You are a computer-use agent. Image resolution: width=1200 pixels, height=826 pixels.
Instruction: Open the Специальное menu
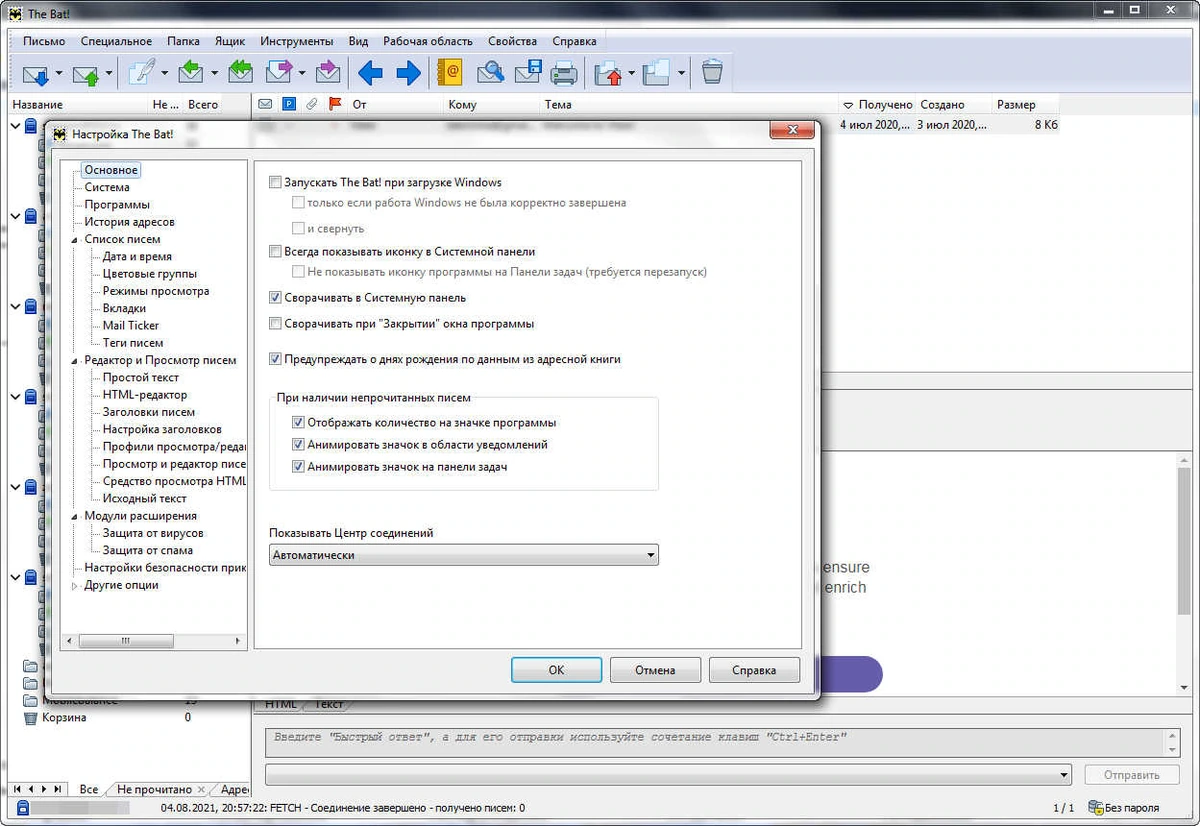(x=116, y=41)
